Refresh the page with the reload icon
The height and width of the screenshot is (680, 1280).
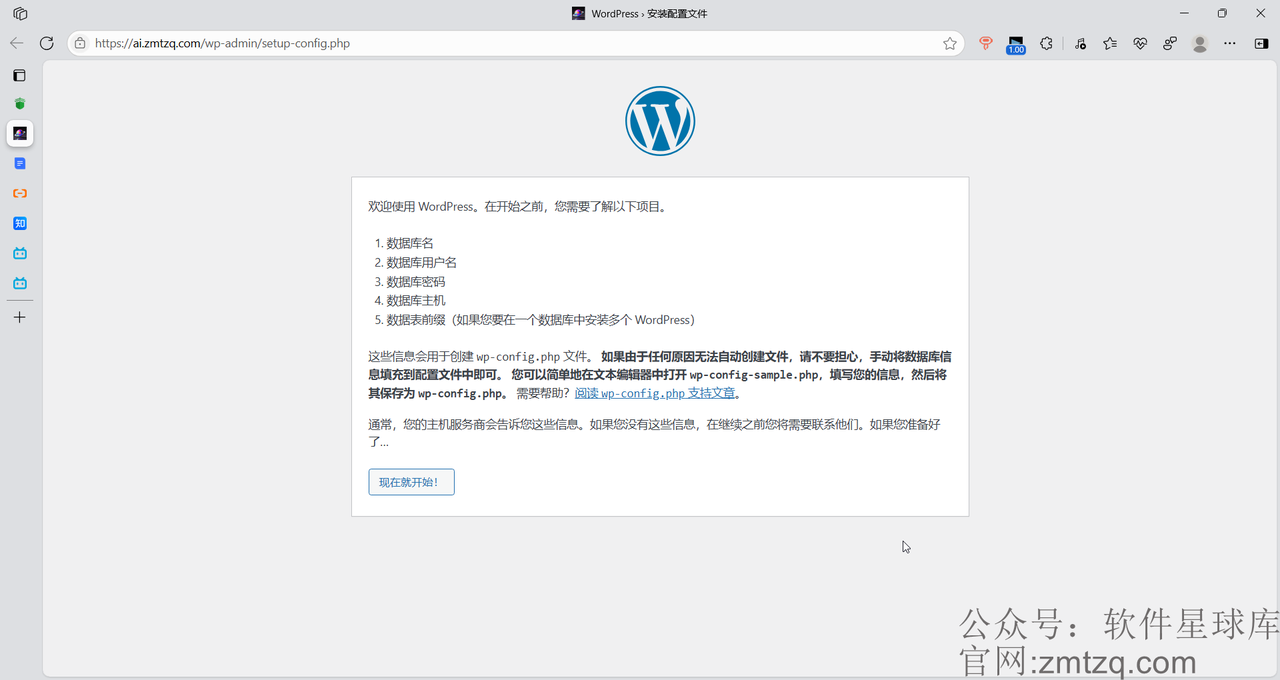click(46, 43)
